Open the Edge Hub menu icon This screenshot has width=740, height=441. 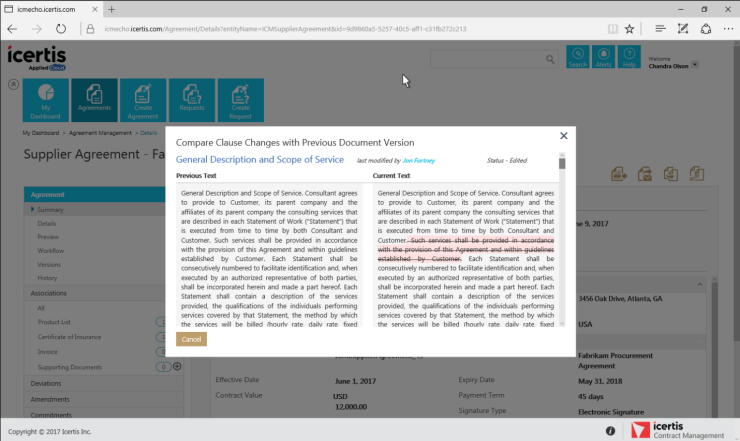coord(657,29)
